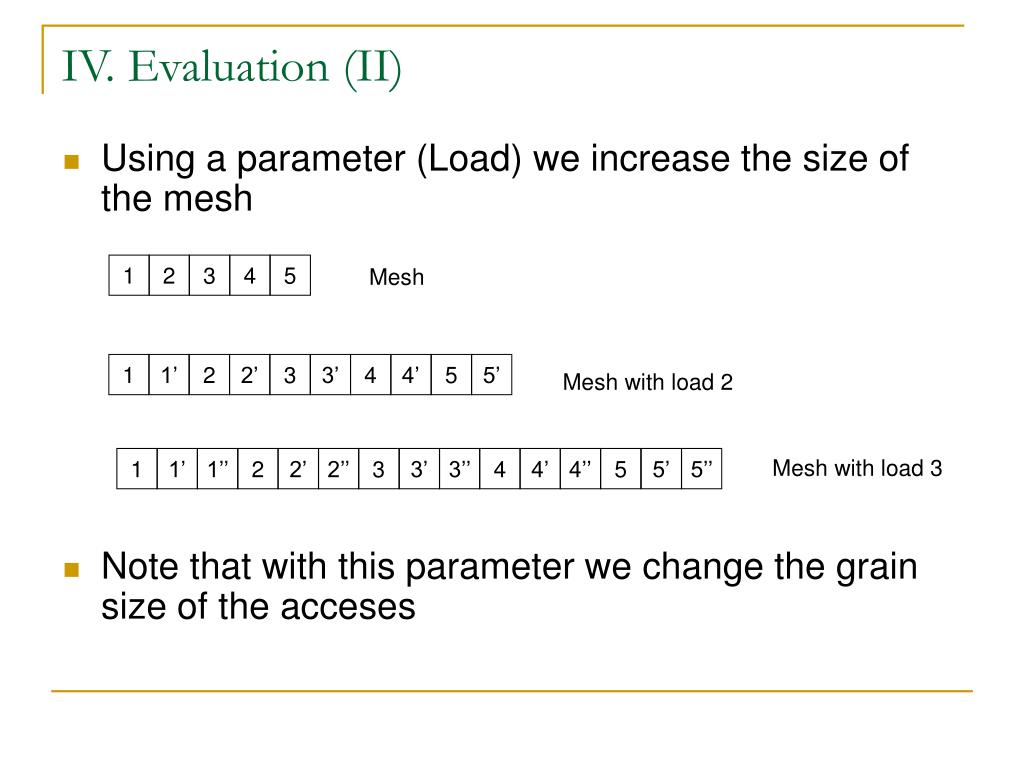Screen dimensions: 1024x768
Task: Select cell 3 in the first Mesh row
Action: click(210, 276)
